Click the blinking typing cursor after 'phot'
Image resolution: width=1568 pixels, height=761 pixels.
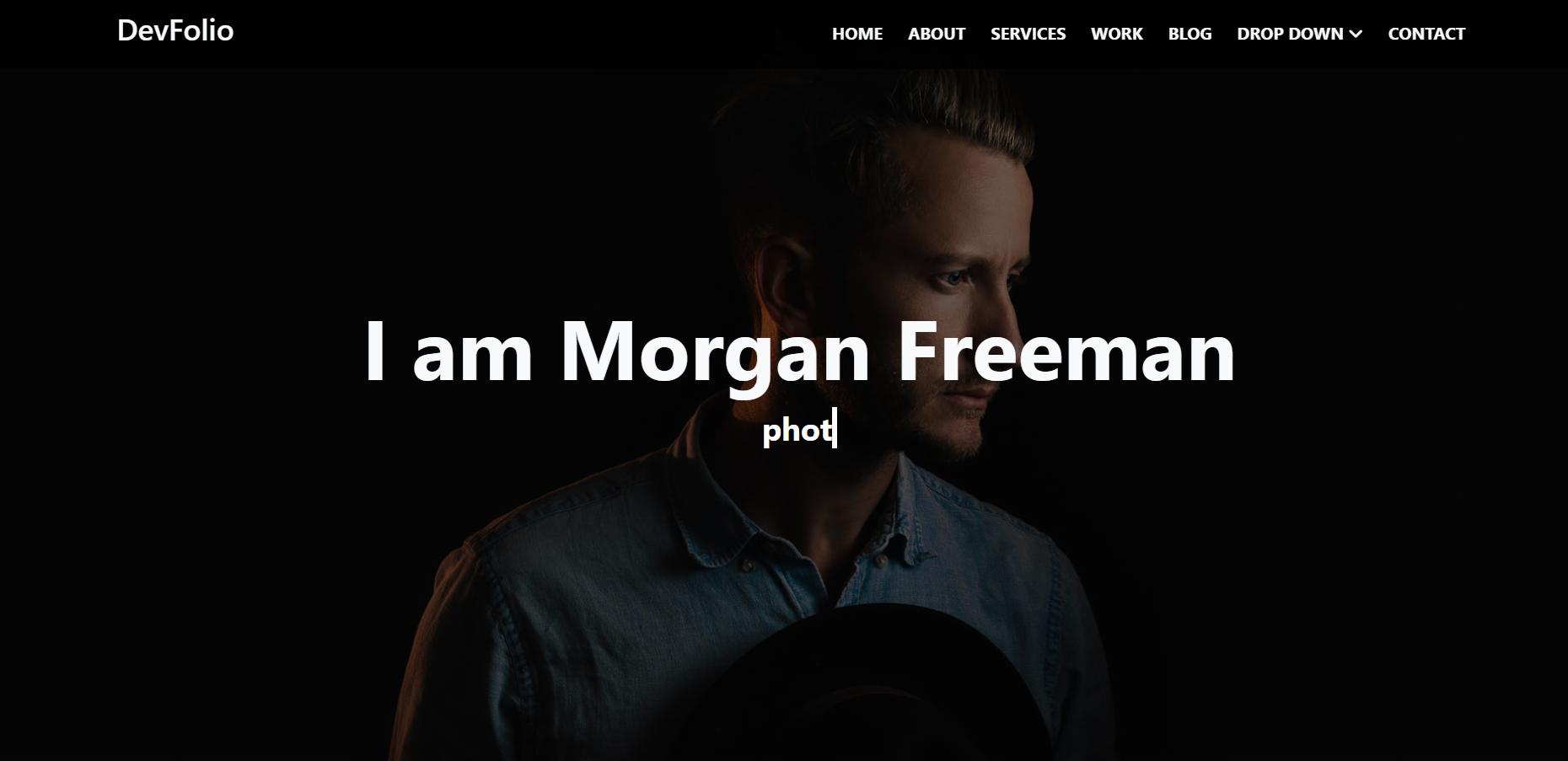tap(835, 428)
